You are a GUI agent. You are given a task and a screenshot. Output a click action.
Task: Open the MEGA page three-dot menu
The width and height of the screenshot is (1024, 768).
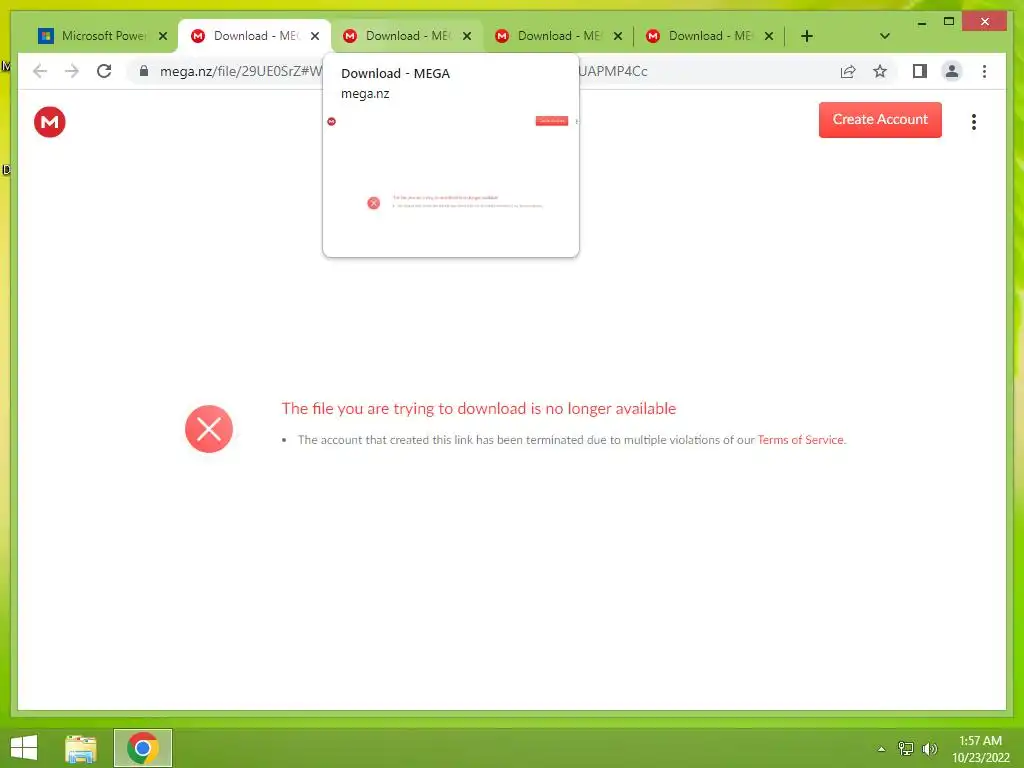(974, 121)
